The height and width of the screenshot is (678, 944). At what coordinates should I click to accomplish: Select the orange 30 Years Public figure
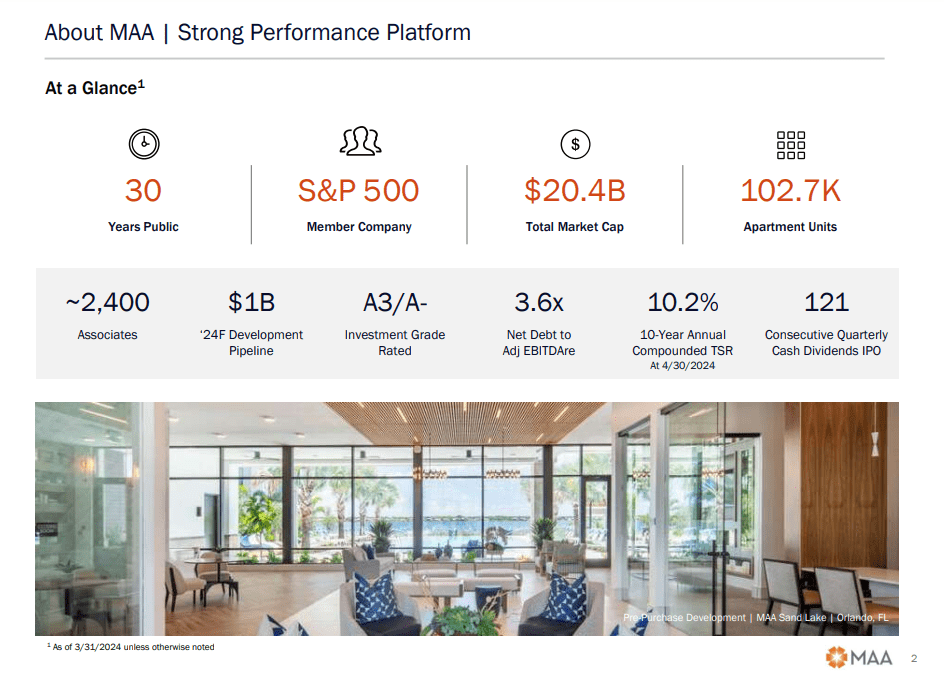coord(143,190)
